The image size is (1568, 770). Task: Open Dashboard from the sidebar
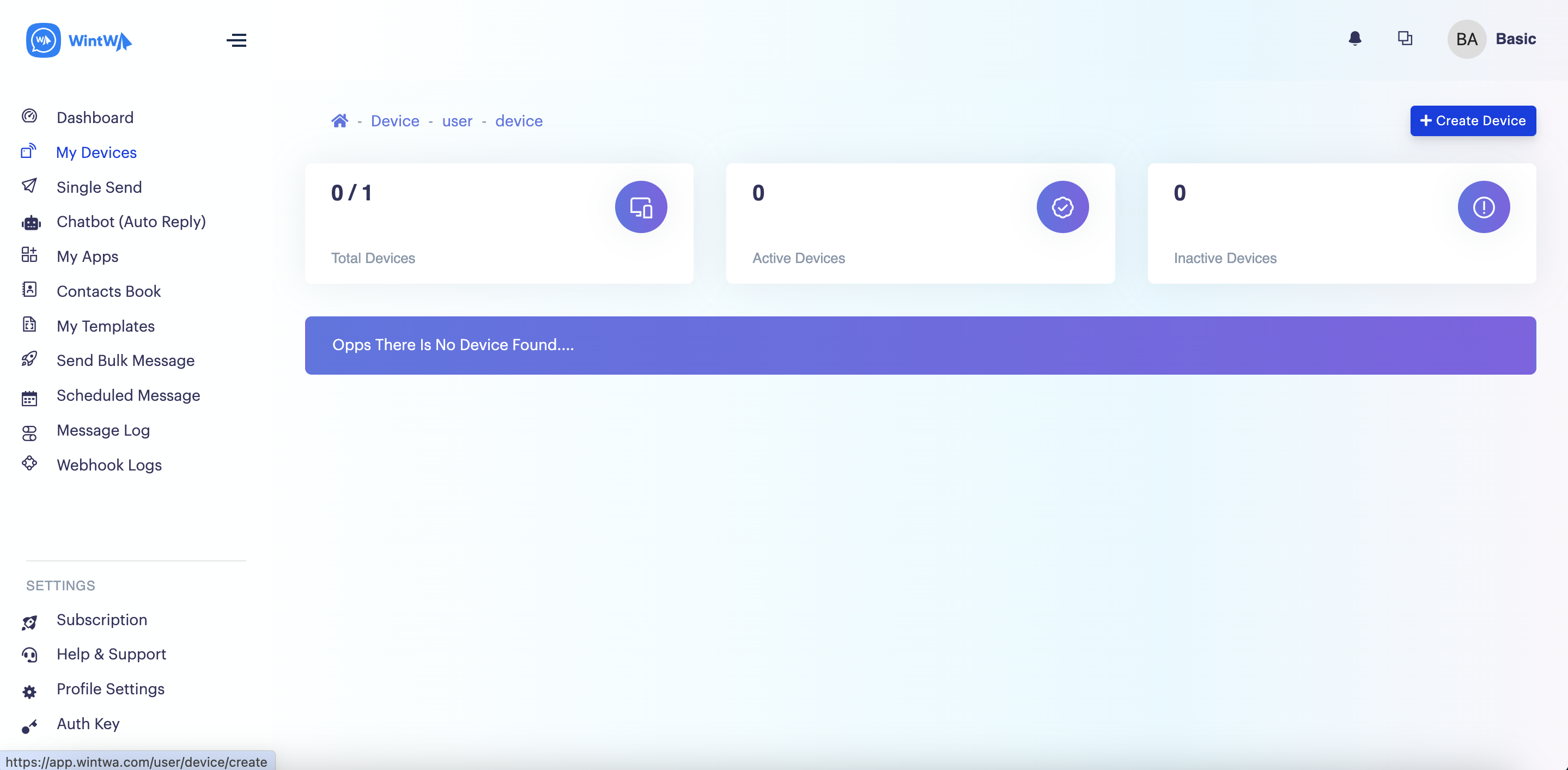coord(94,118)
